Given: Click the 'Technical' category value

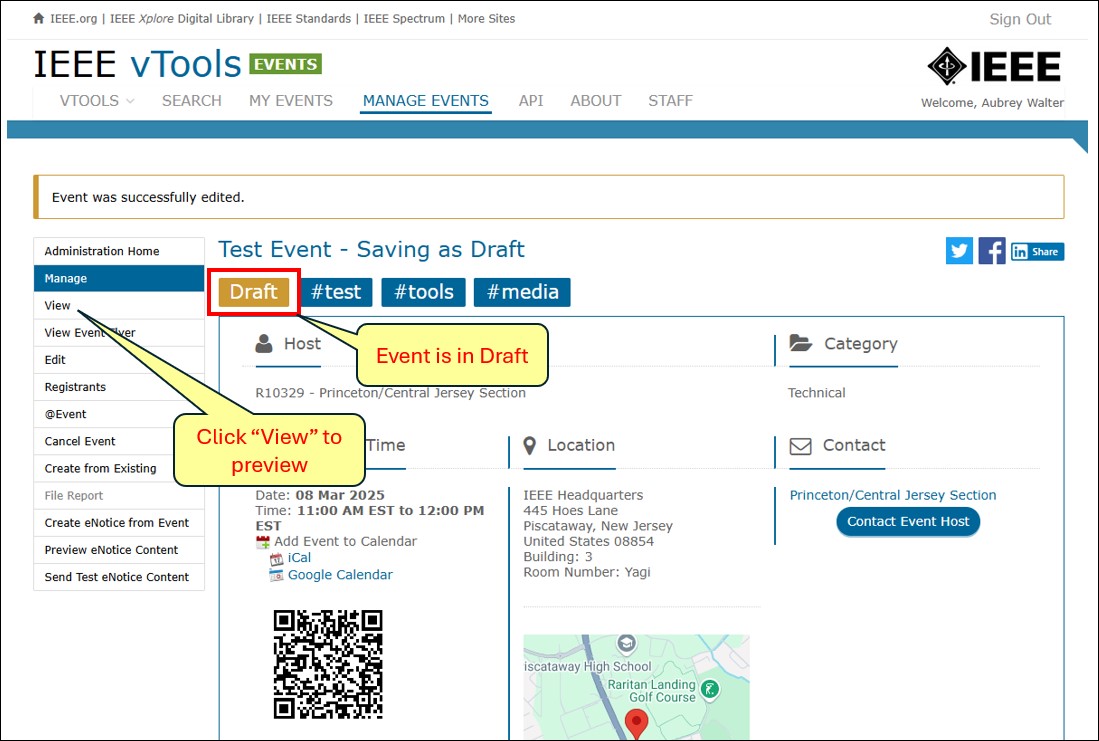Looking at the screenshot, I should click(x=817, y=393).
